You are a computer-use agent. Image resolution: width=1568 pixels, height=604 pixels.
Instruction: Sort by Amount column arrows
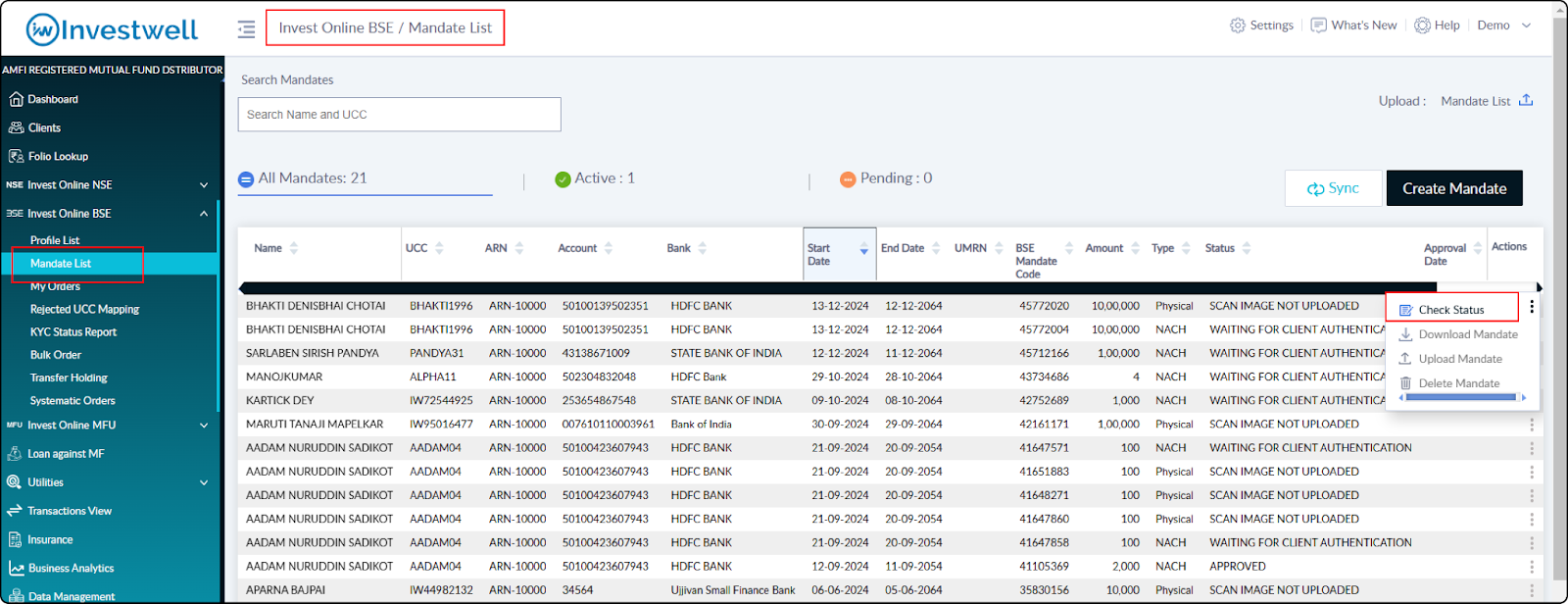[x=1135, y=248]
